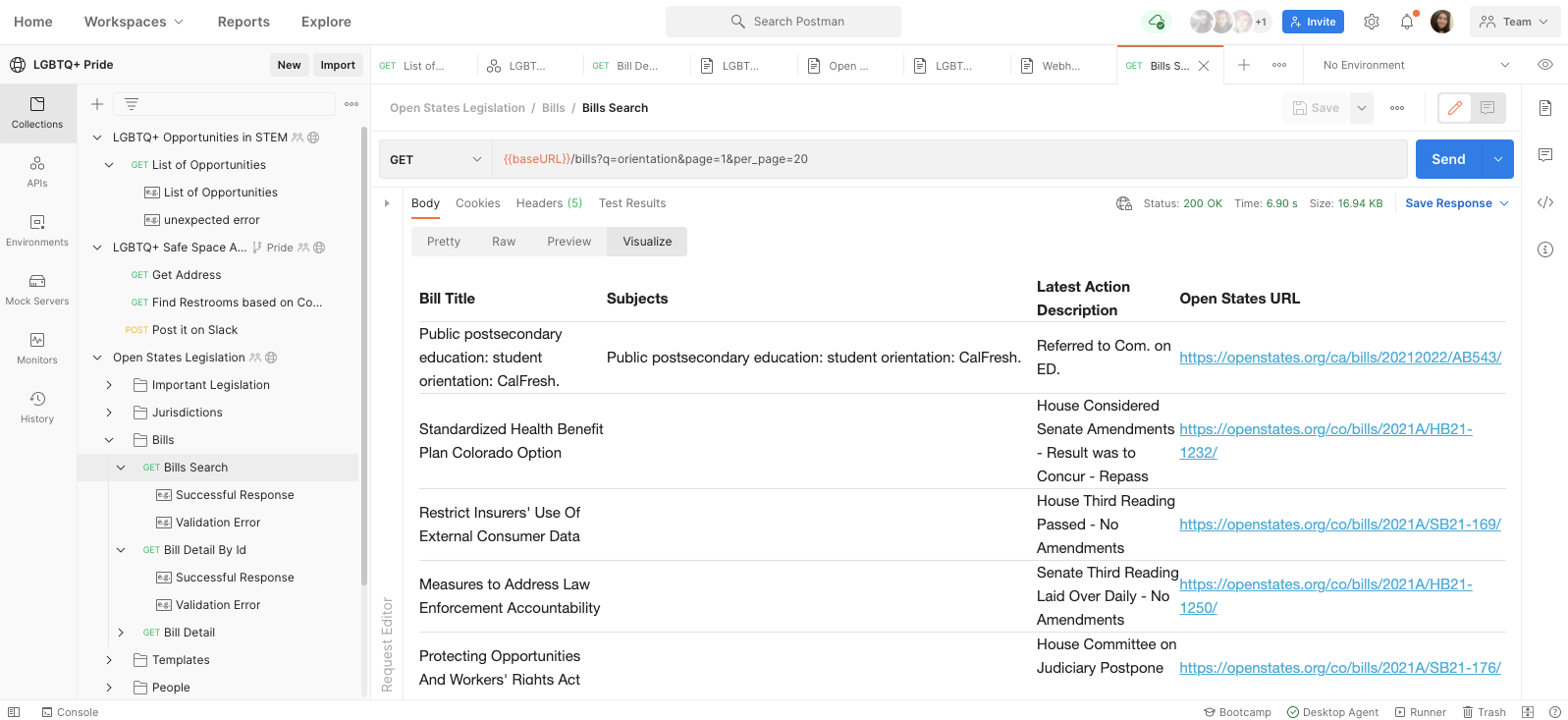Click the environment quick look eye icon

coord(1545,65)
